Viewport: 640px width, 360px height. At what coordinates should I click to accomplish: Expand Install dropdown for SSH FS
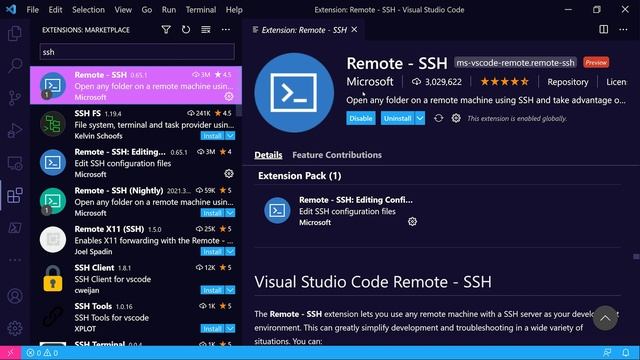230,136
